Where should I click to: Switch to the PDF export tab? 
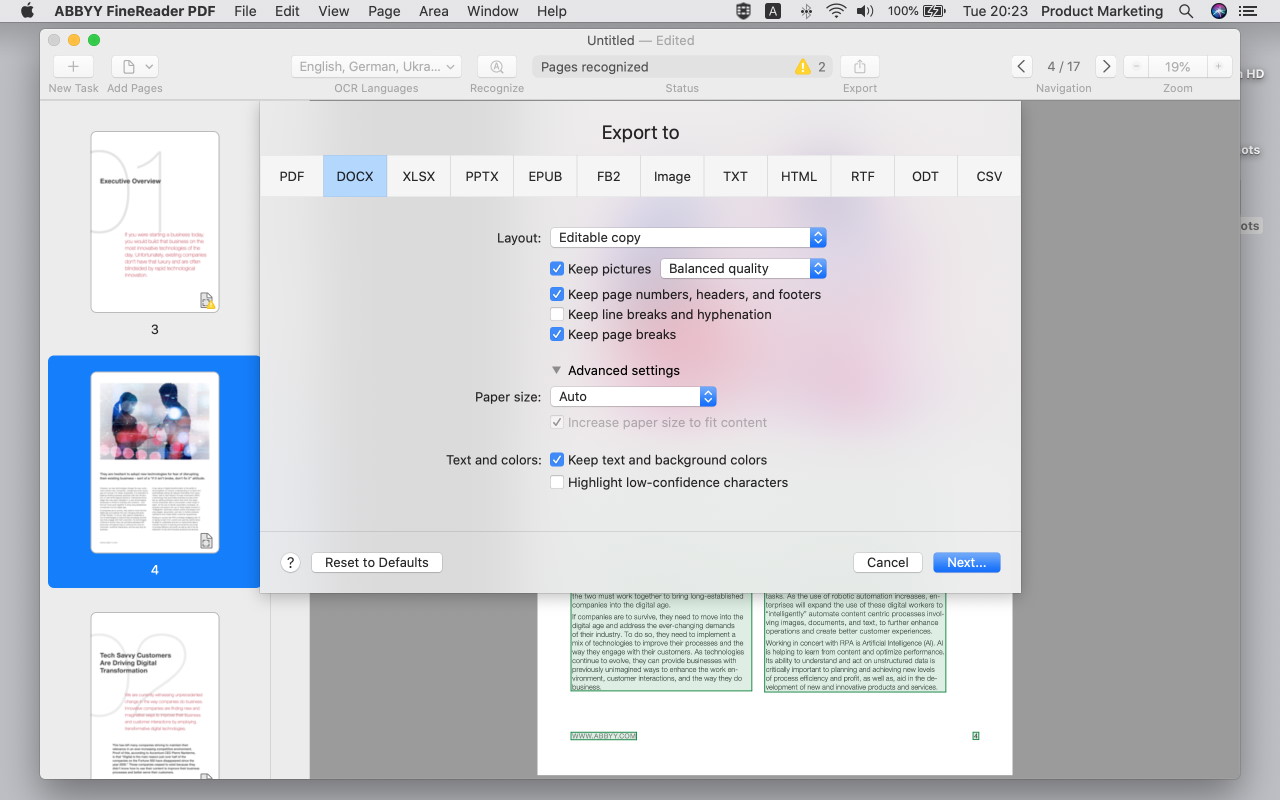click(x=292, y=176)
